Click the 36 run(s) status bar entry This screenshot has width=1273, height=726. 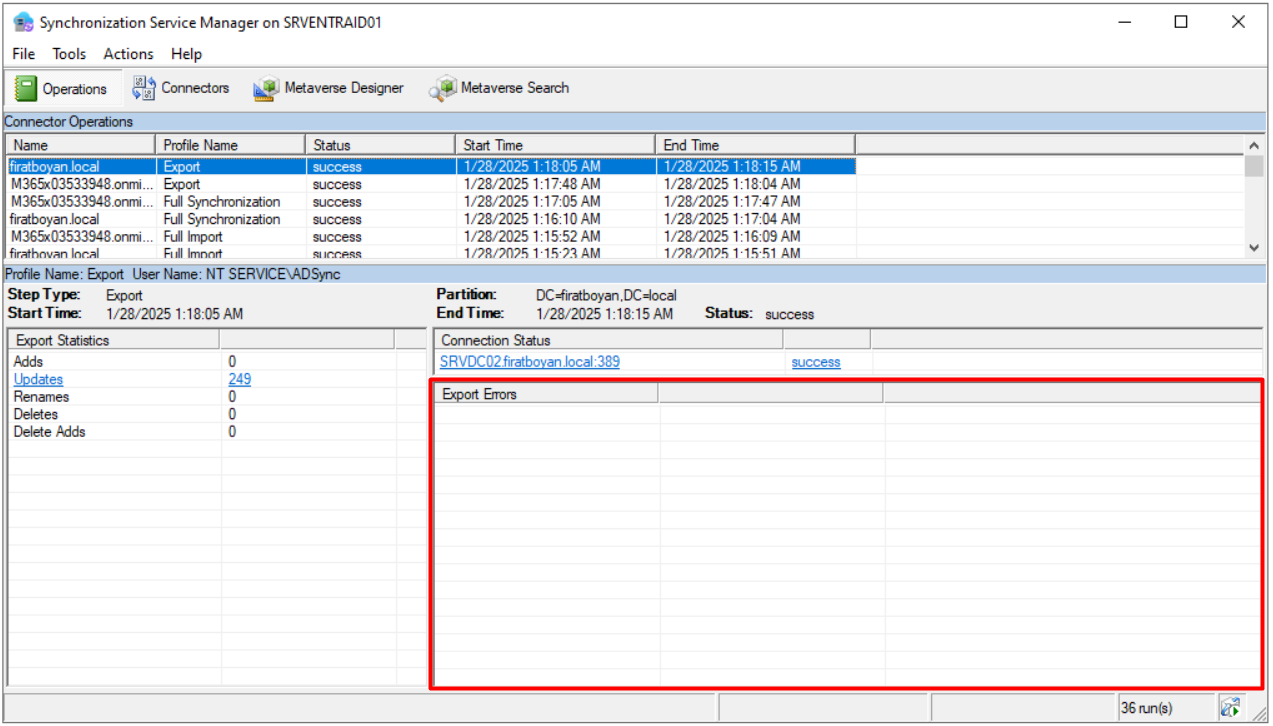[x=1164, y=708]
